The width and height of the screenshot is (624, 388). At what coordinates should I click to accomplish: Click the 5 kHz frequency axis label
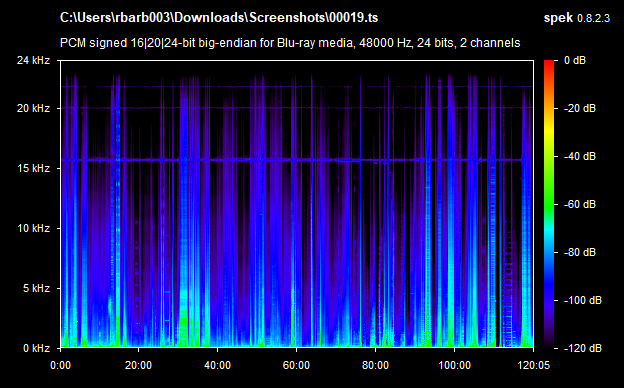click(x=36, y=289)
